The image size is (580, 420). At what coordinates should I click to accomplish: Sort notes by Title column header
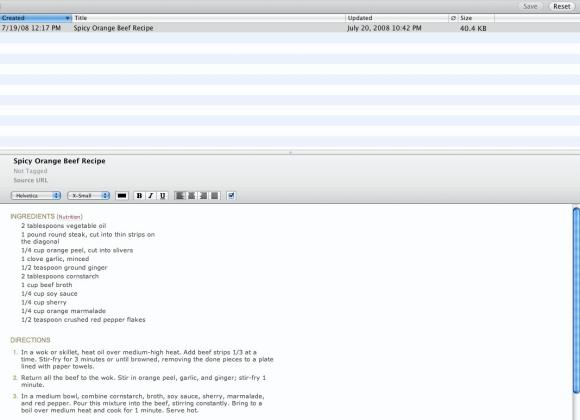(x=209, y=18)
